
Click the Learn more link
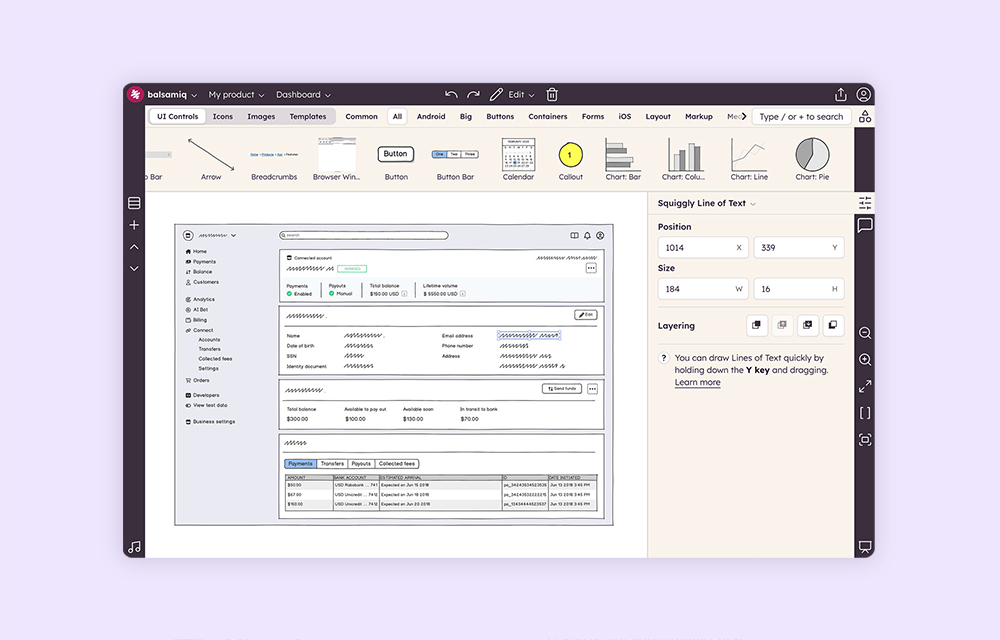(x=697, y=382)
